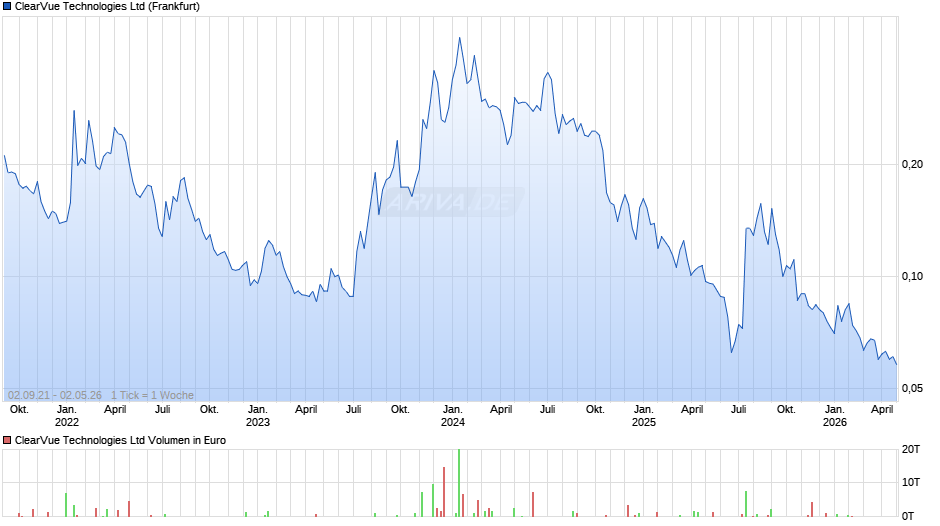Viewport: 940px width, 526px height.
Task: Click the '1 Tick = 1 Woche' note
Action: click(x=152, y=396)
